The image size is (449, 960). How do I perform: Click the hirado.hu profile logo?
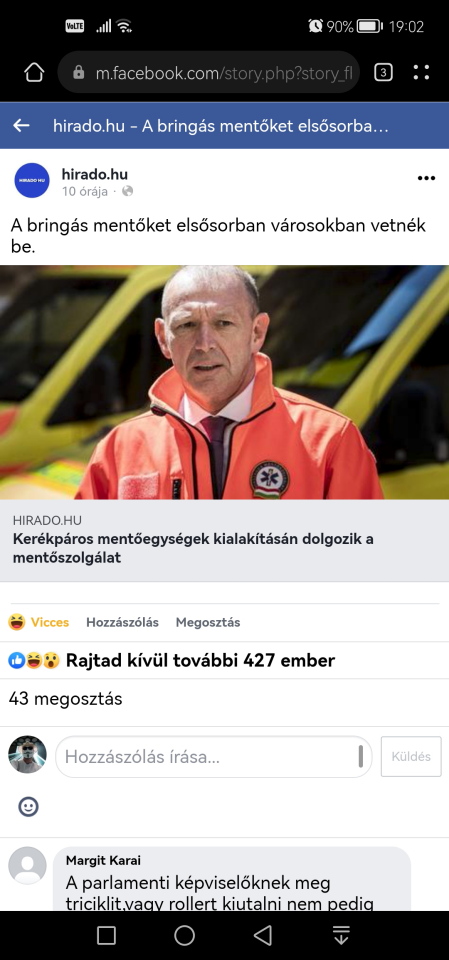pos(32,180)
